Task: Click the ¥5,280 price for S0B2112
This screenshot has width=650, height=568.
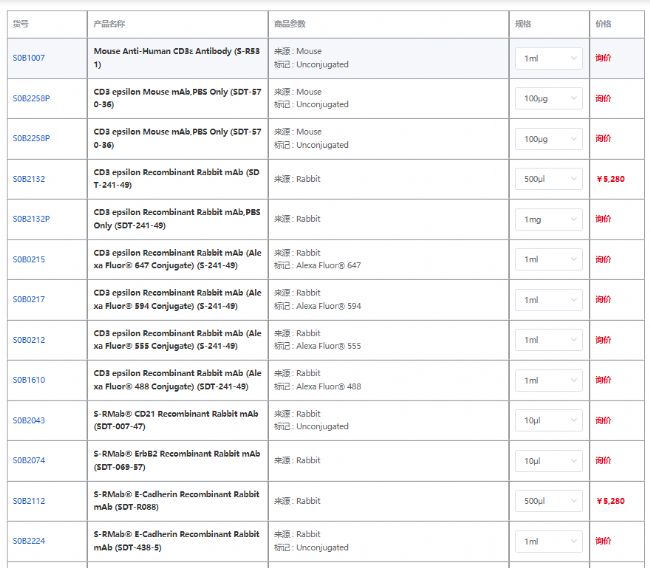Action: [x=610, y=501]
